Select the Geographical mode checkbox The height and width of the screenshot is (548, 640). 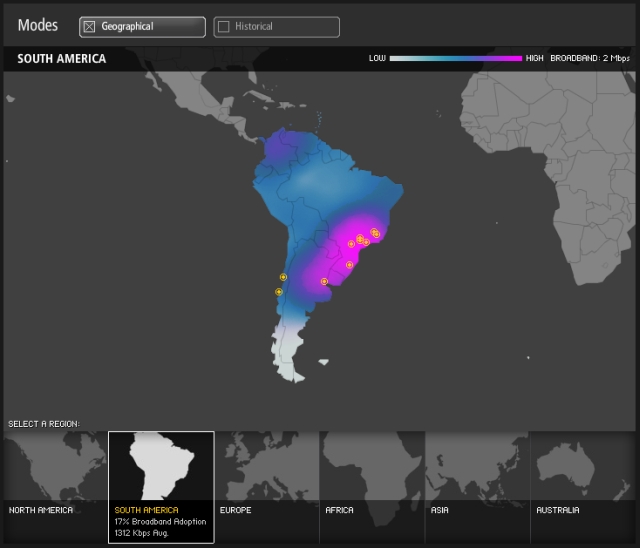pos(89,27)
